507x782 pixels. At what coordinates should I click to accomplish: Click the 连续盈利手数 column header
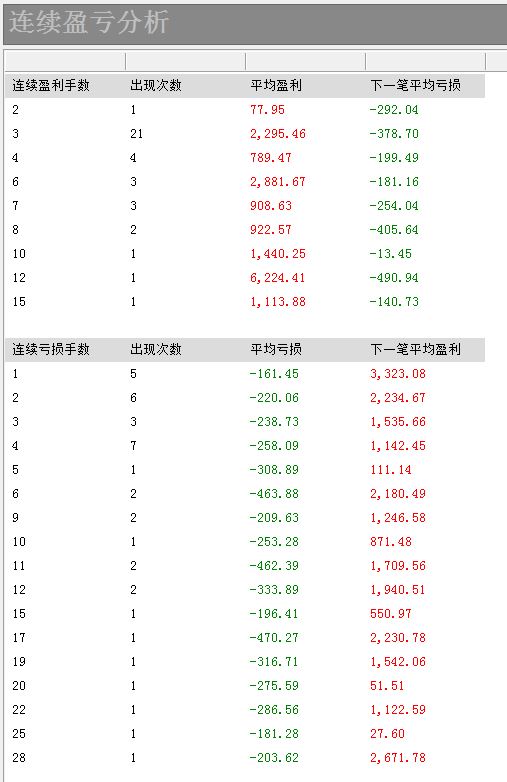pyautogui.click(x=51, y=85)
